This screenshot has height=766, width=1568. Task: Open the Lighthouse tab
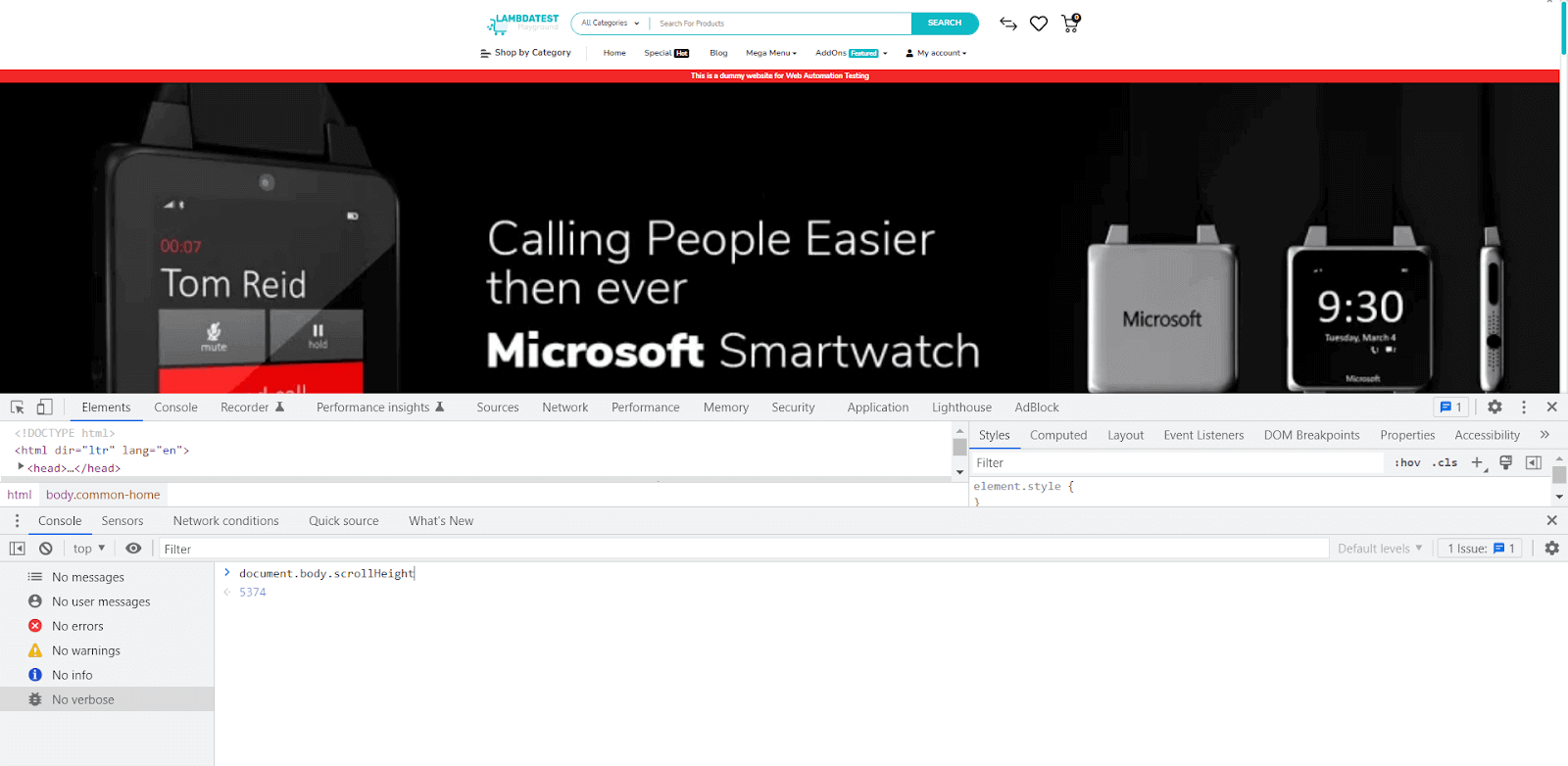pos(961,407)
